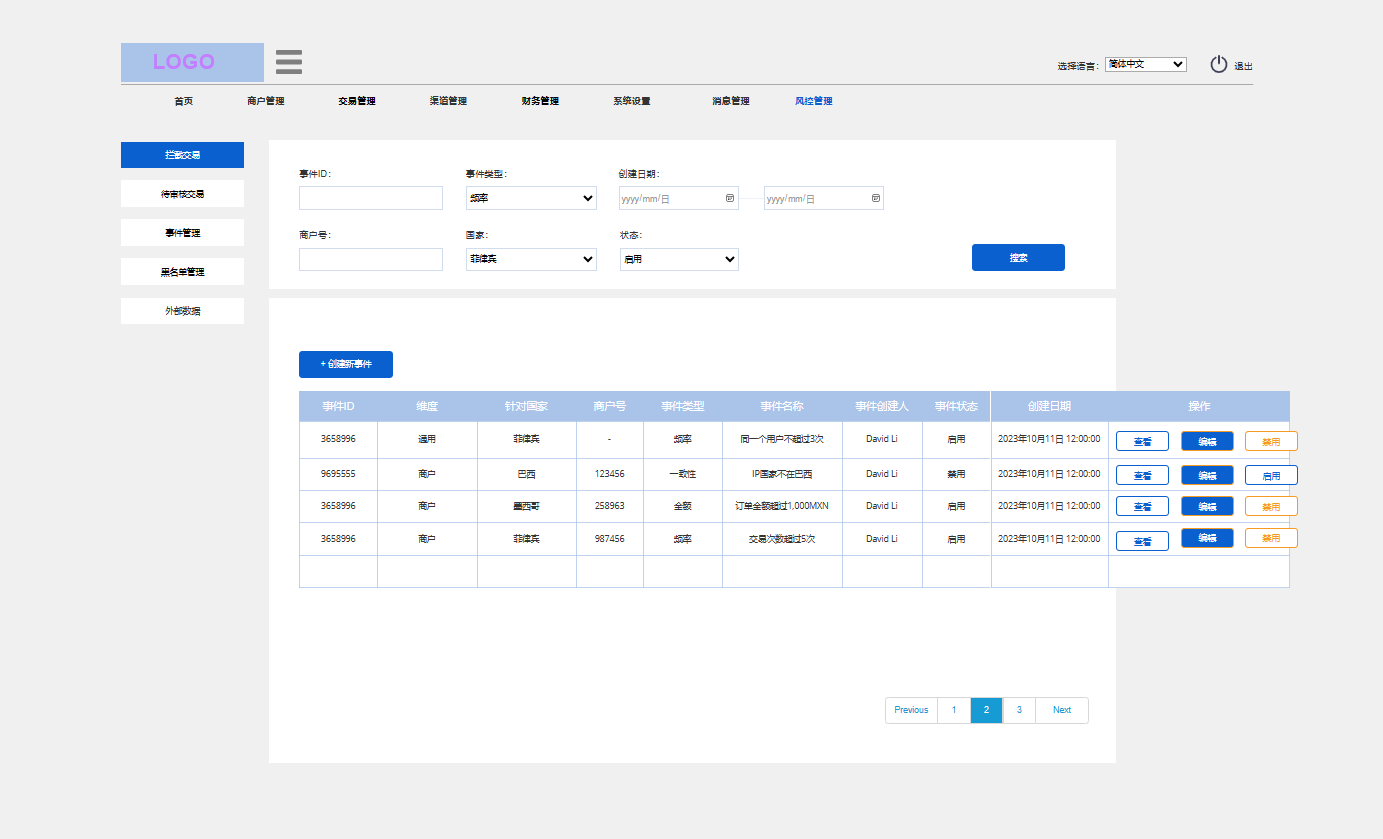
Task: Click the 巴西 country cell
Action: point(526,474)
